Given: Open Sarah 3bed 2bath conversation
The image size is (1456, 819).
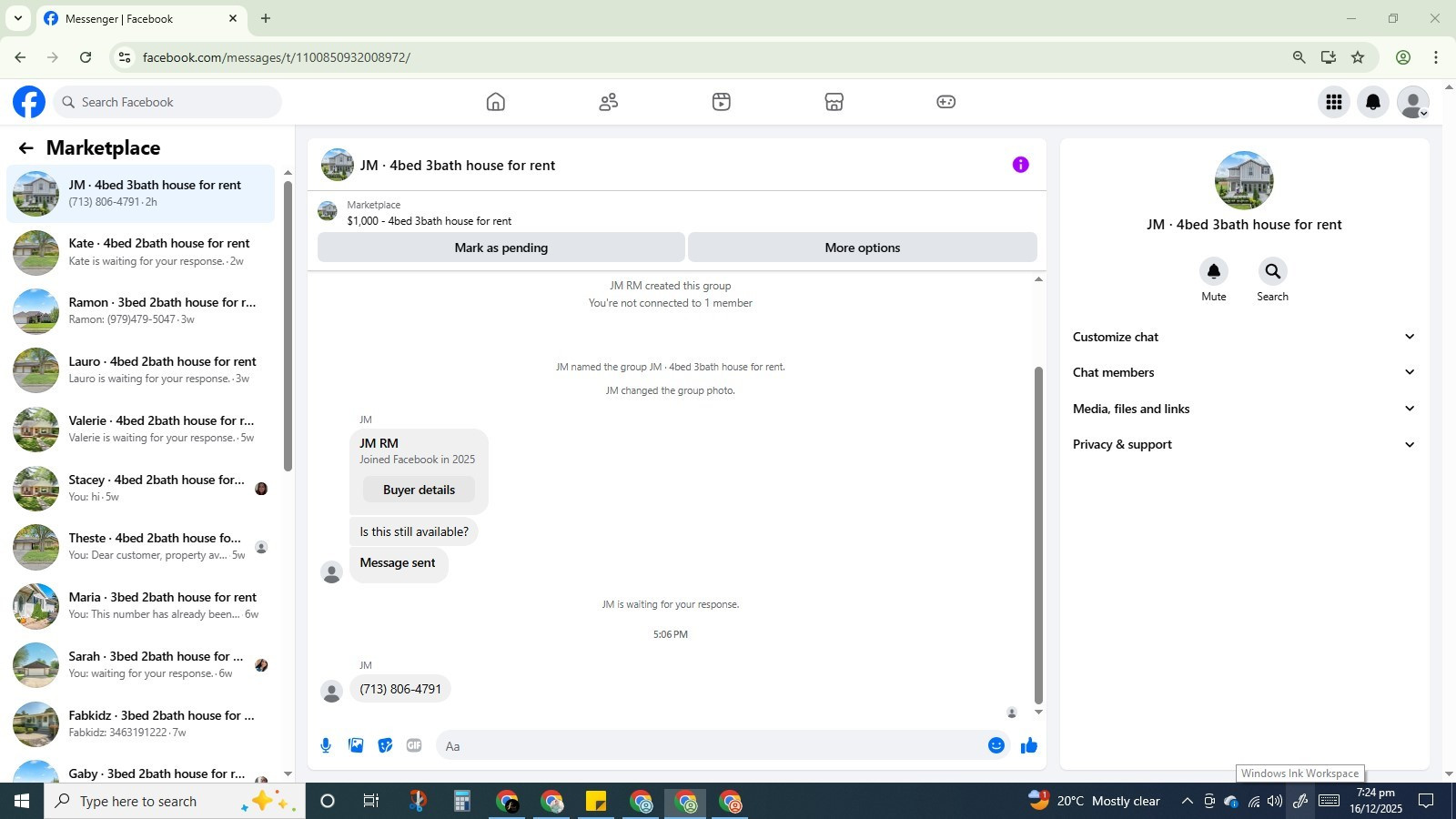Looking at the screenshot, I should (x=141, y=665).
